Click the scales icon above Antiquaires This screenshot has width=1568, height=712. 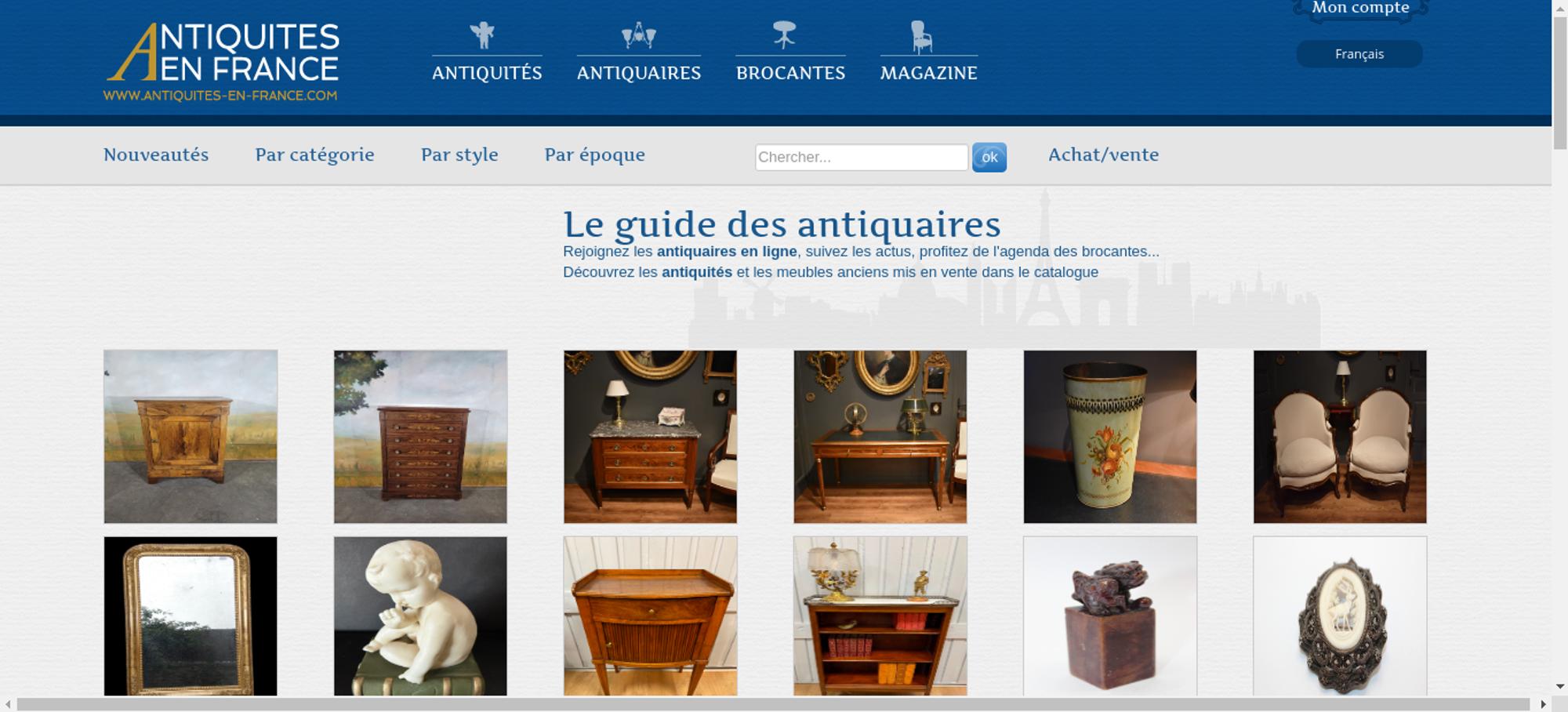coord(639,35)
